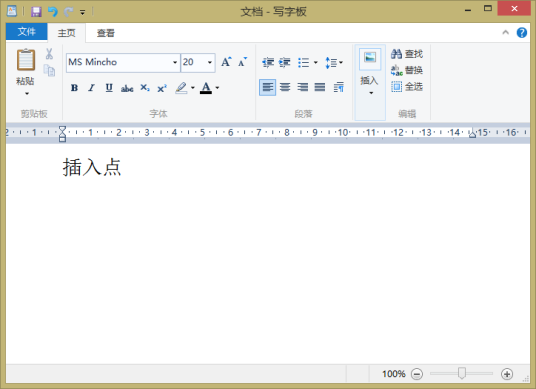Click the Grow font size icon
The height and width of the screenshot is (389, 536).
coord(226,62)
